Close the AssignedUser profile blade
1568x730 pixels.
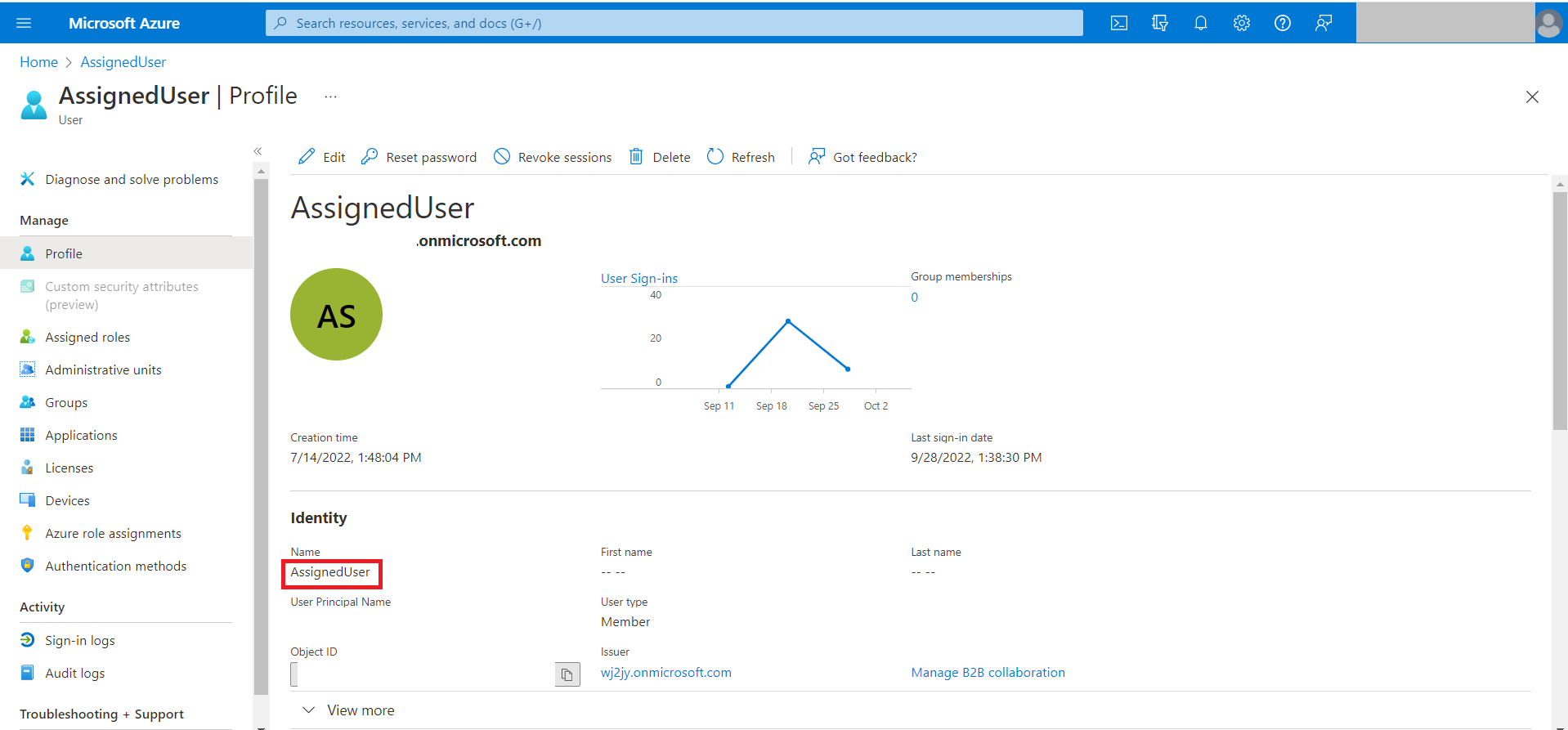[1532, 97]
